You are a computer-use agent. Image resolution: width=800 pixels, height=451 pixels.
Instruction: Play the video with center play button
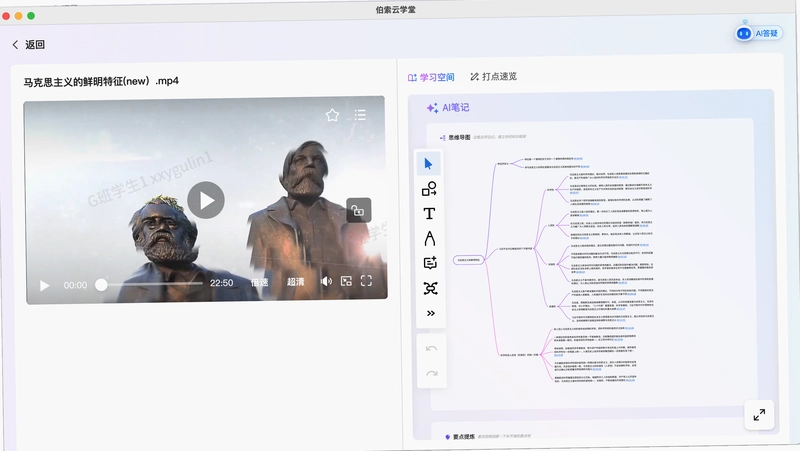(x=206, y=200)
